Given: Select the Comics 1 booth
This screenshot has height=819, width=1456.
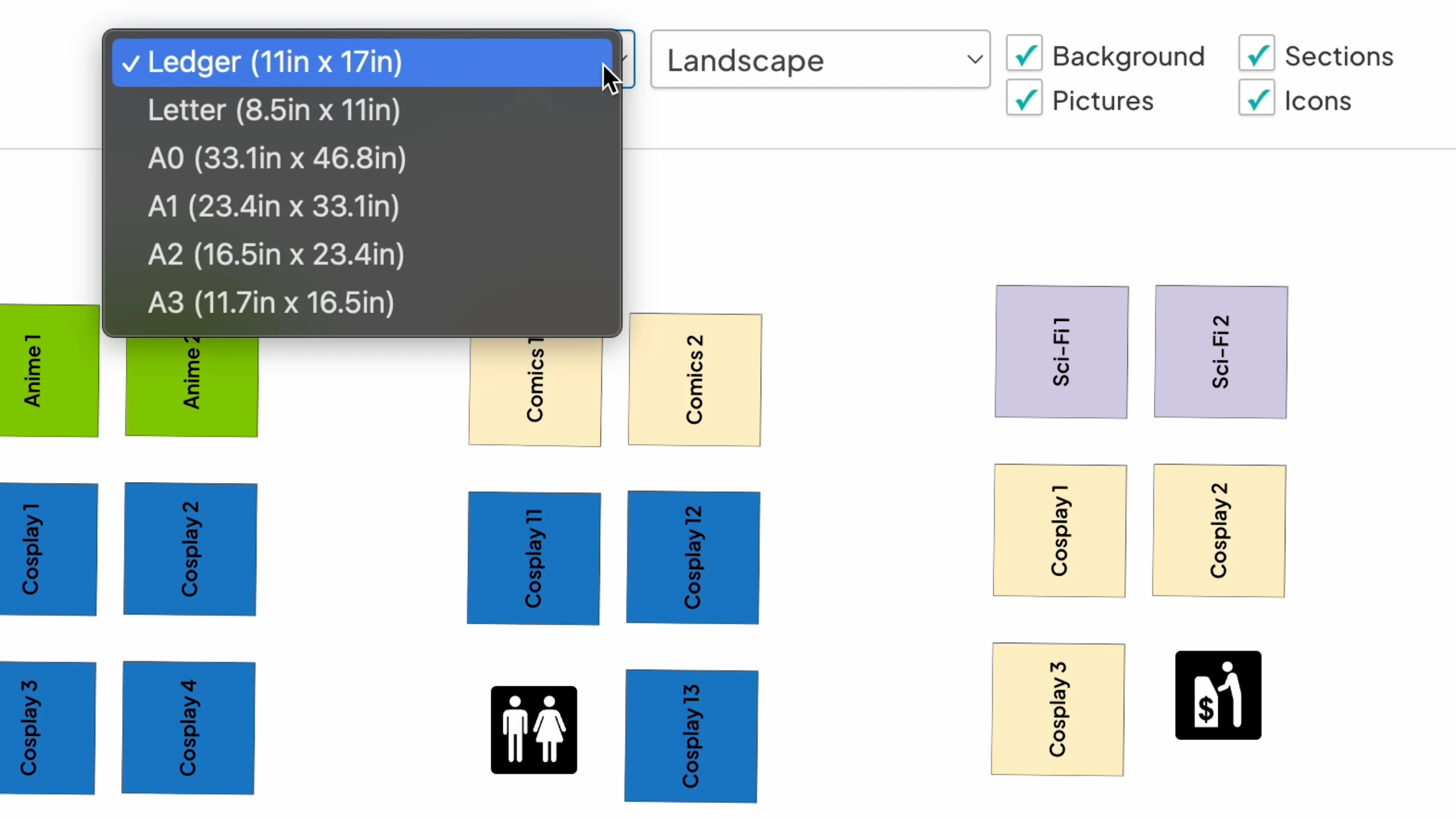Looking at the screenshot, I should pos(535,392).
